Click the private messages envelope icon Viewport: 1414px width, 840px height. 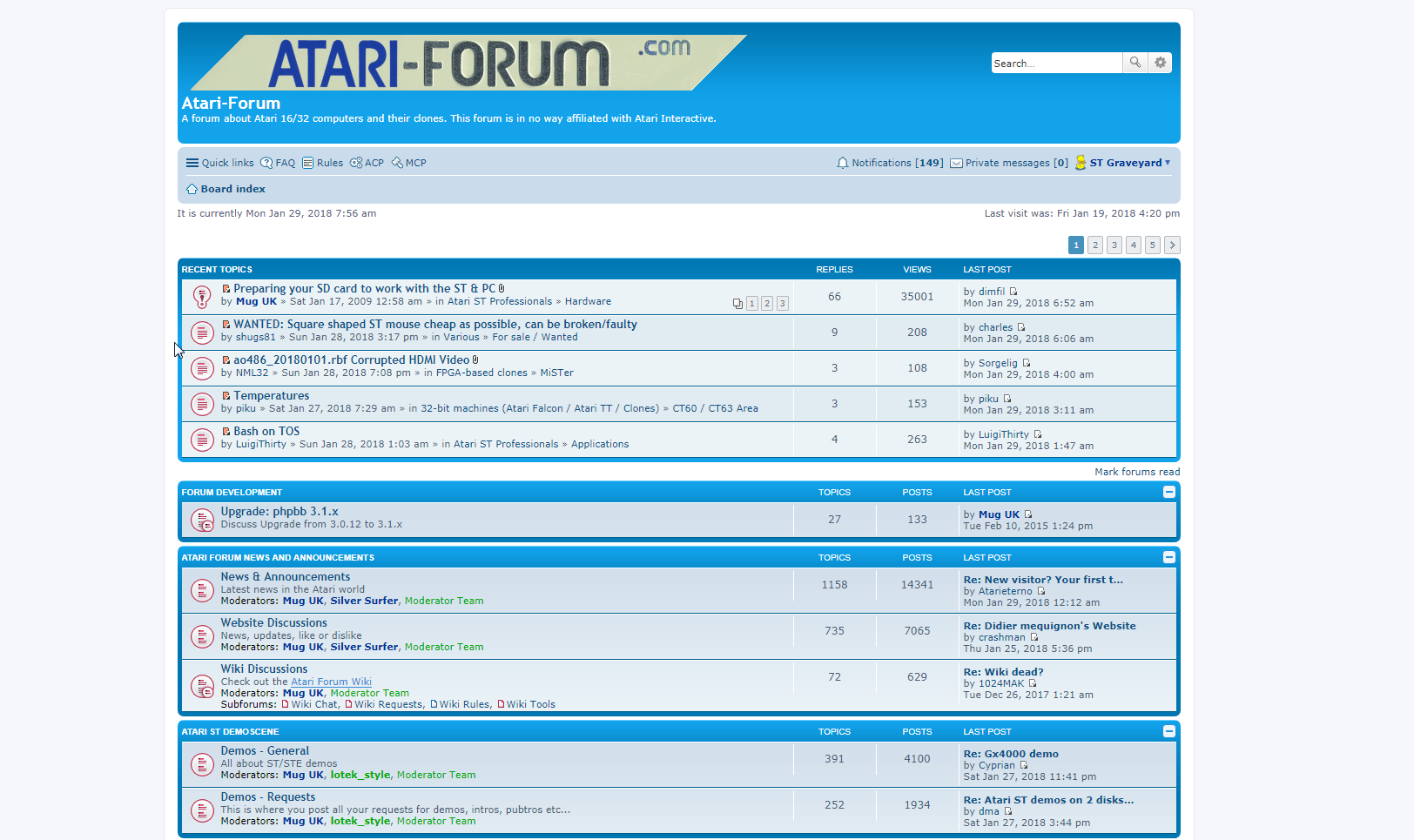tap(956, 163)
